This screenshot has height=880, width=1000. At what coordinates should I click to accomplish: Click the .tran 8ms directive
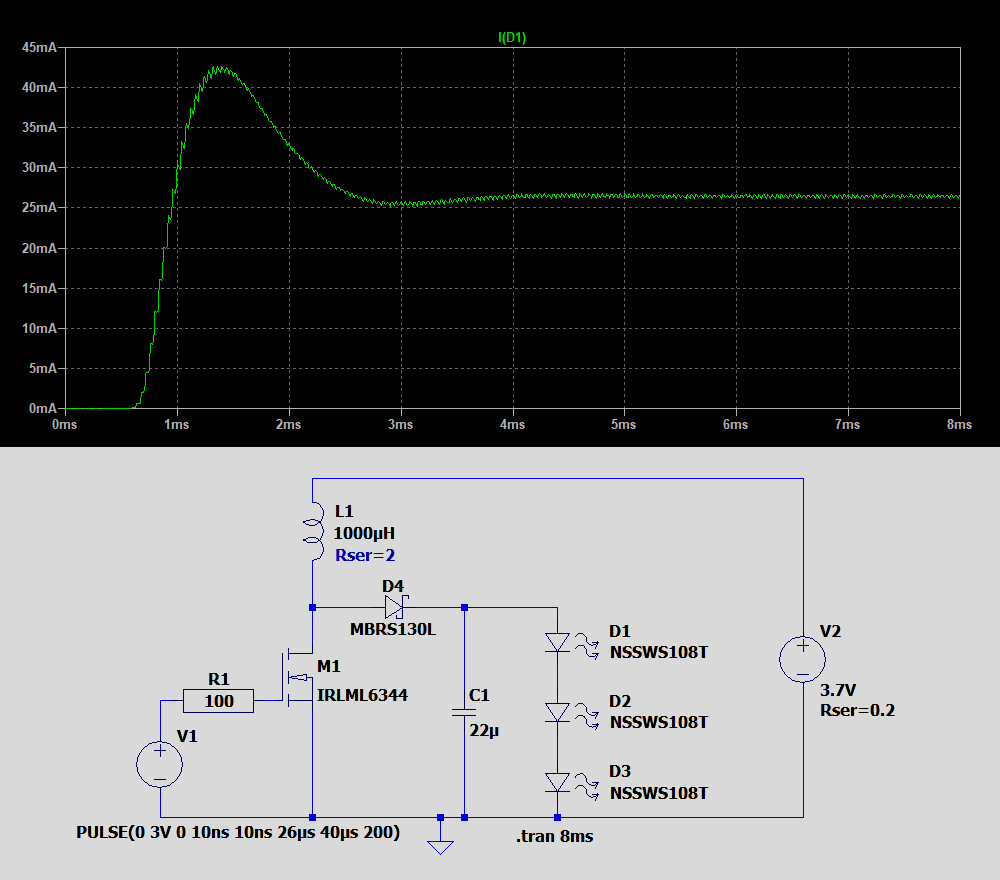coord(554,836)
